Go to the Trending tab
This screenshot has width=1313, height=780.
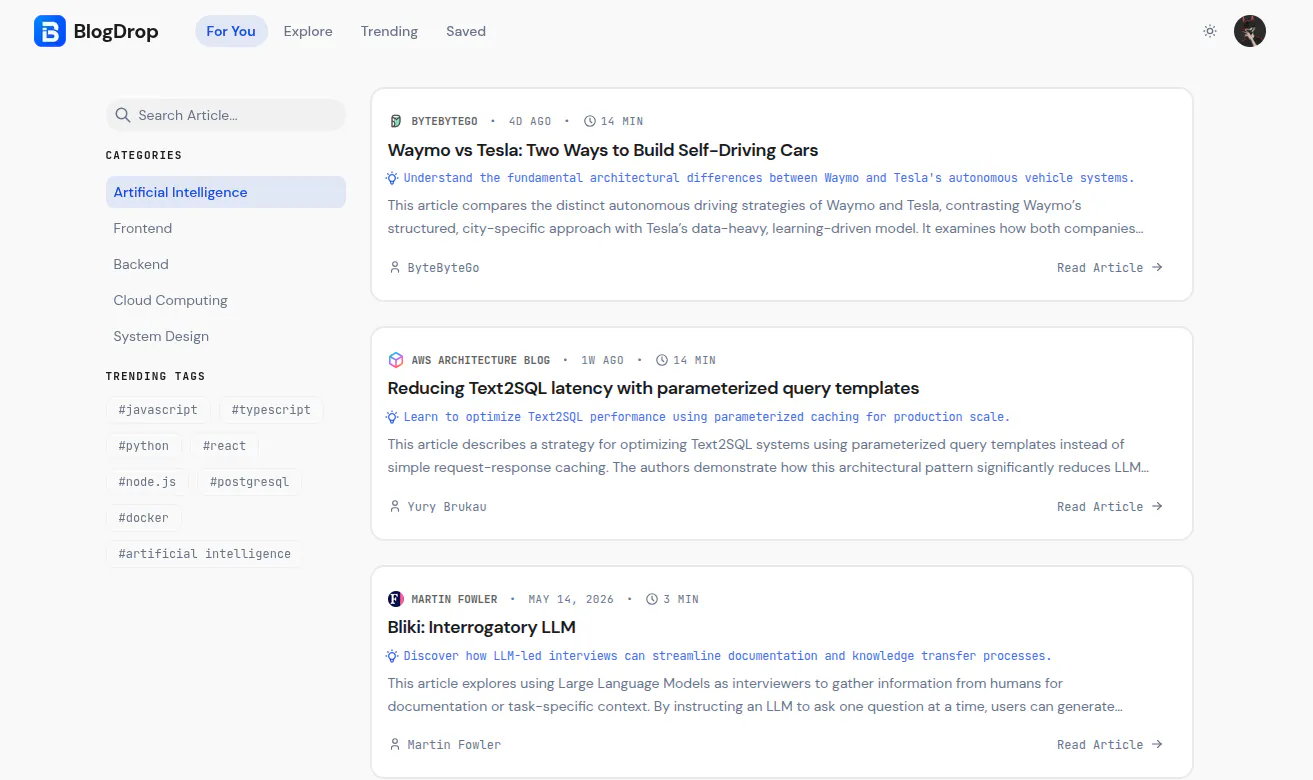click(x=389, y=31)
